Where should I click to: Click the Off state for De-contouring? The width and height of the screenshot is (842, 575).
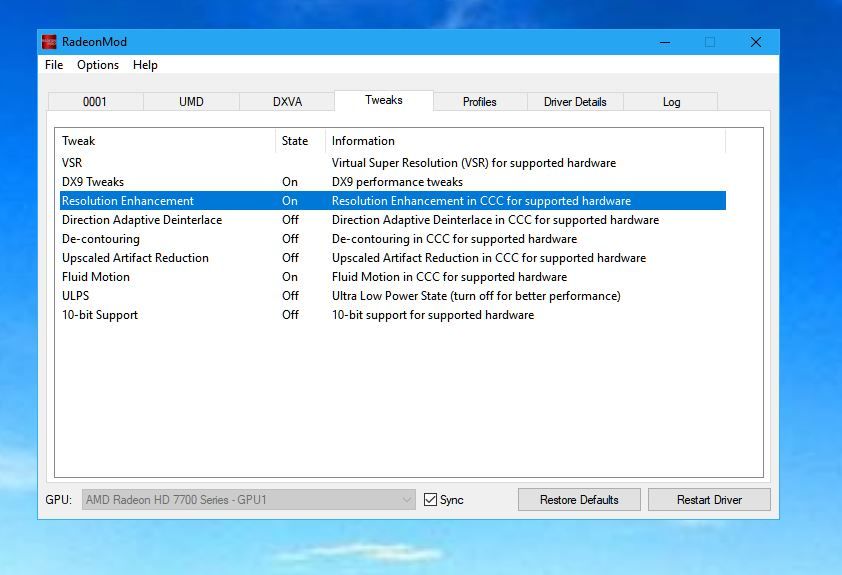coord(291,239)
